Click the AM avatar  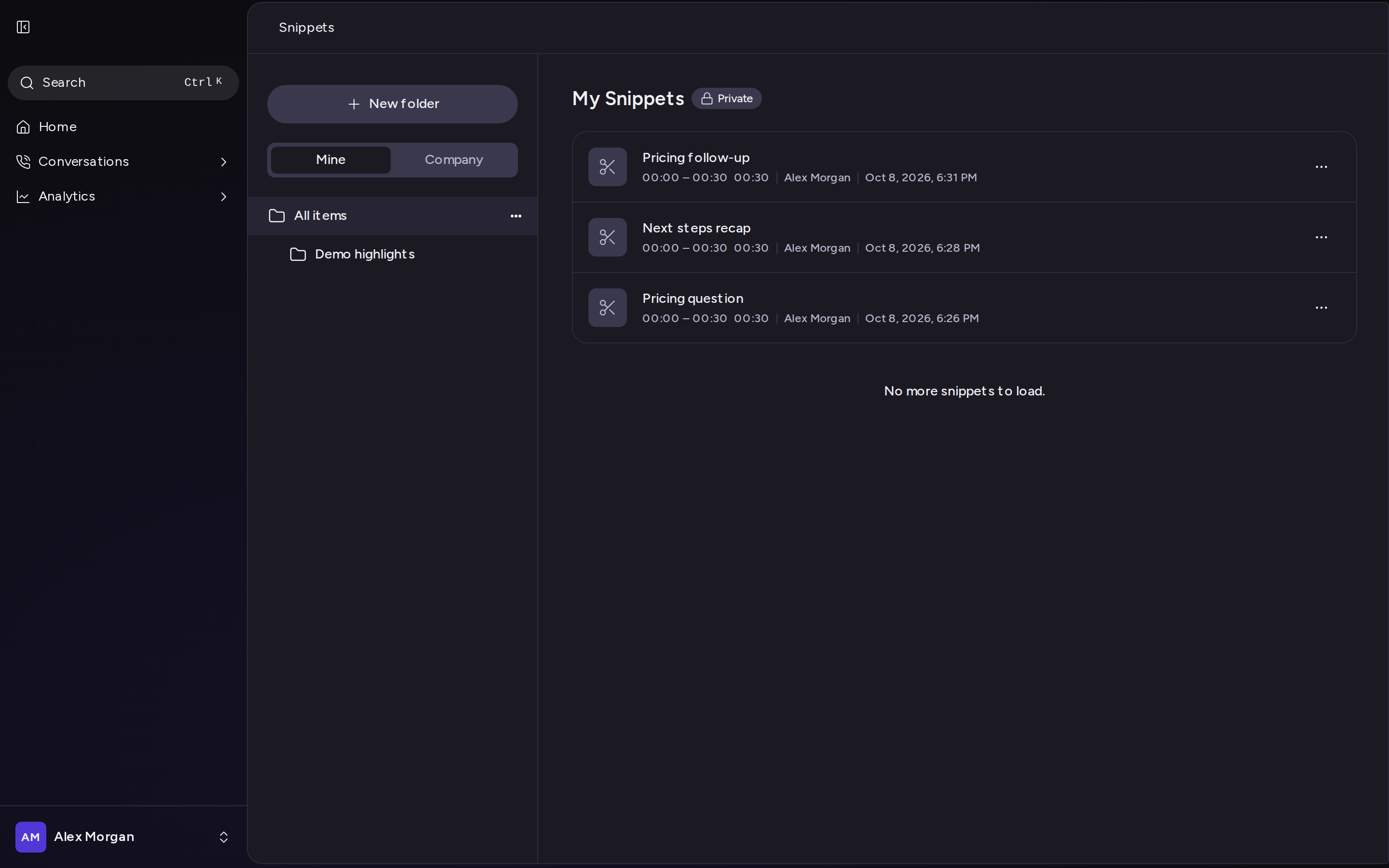31,837
